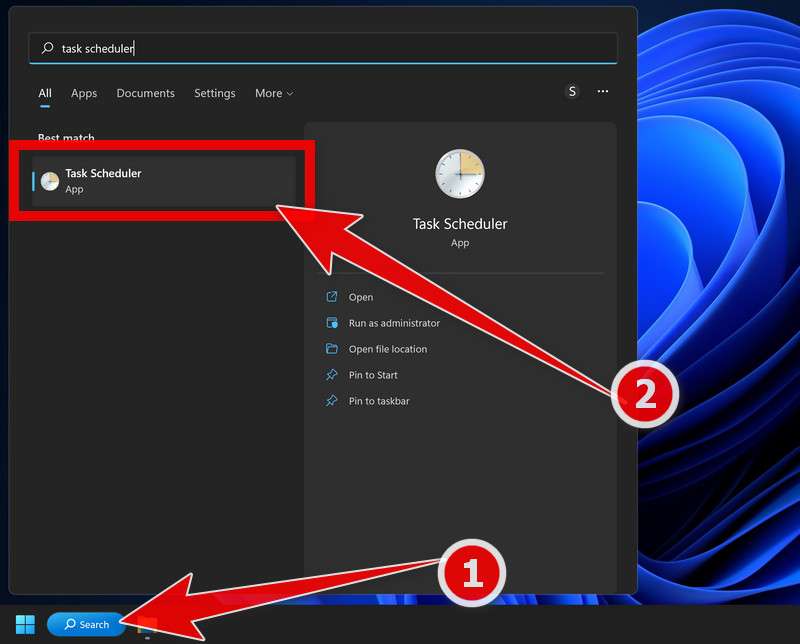Expand the More filter dropdown
The height and width of the screenshot is (644, 800).
274,93
